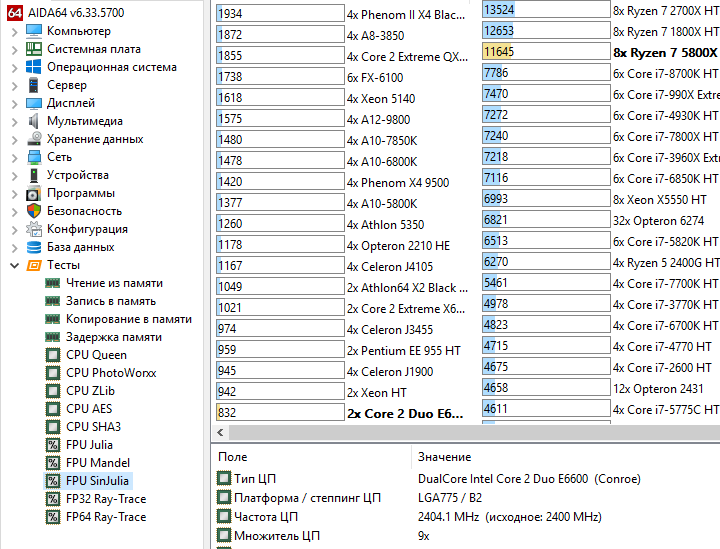The width and height of the screenshot is (720, 549).
Task: Click the DualCore Intel Core 2 Duo E6600 value
Action: pos(529,479)
